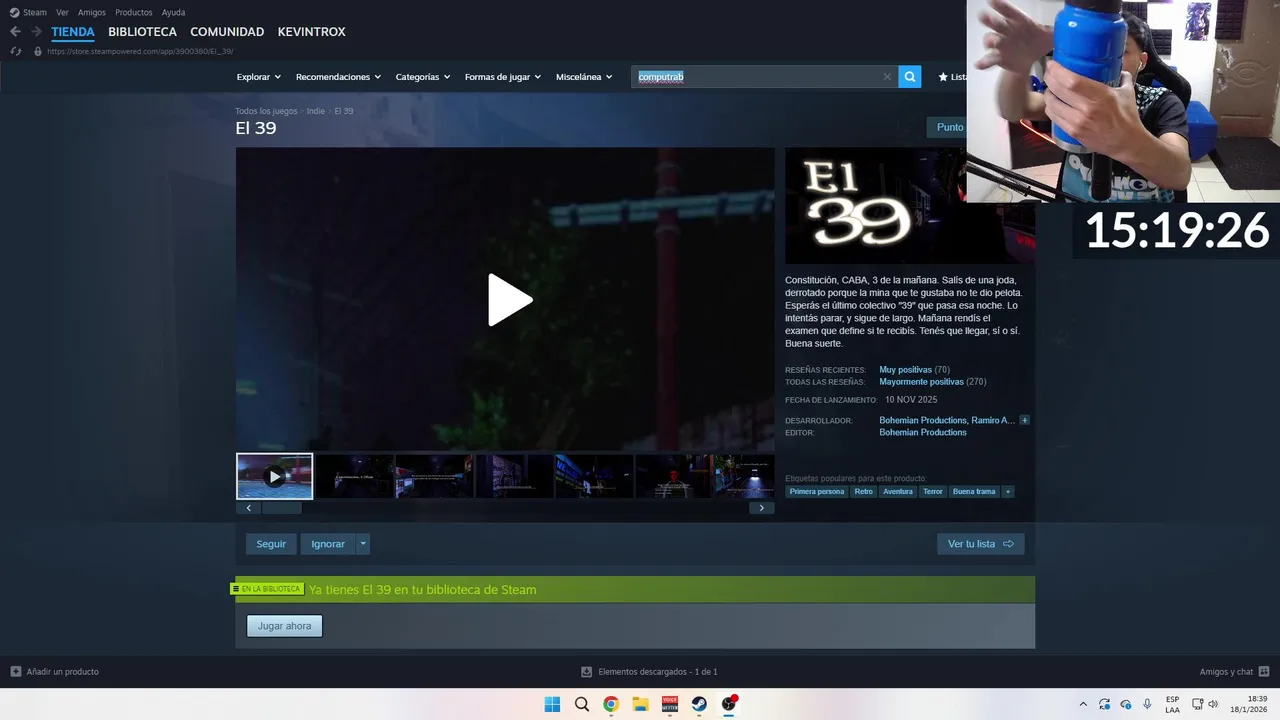
Task: Select the fourth screenshot thumbnail
Action: [514, 476]
